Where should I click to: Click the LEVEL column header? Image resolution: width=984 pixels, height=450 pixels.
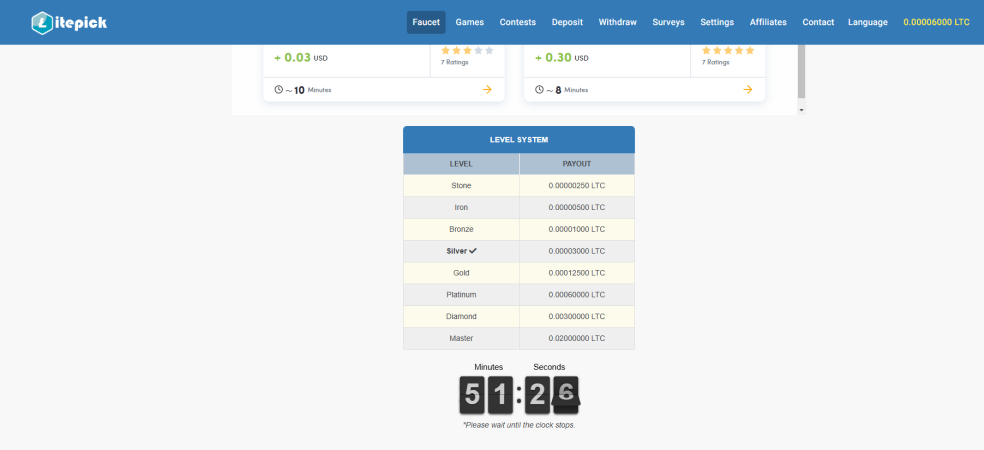coord(461,164)
